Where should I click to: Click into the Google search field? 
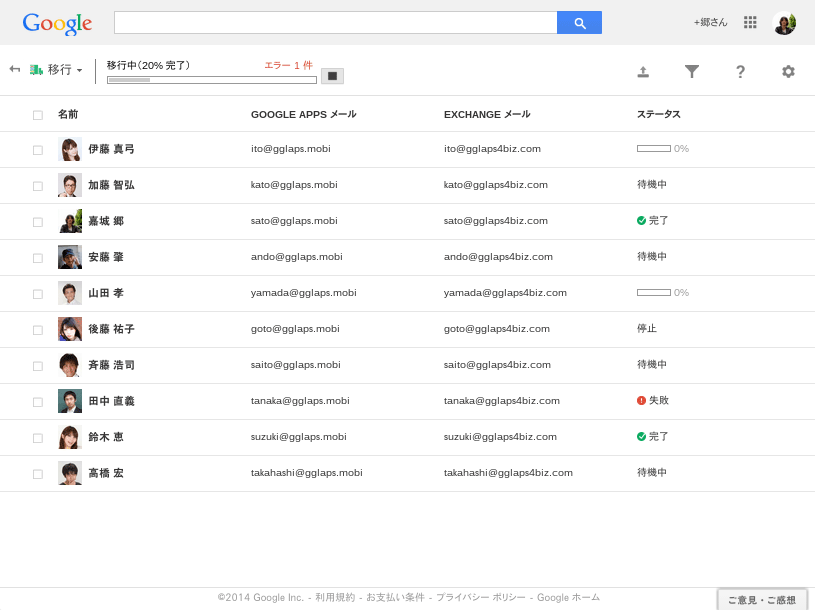335,23
